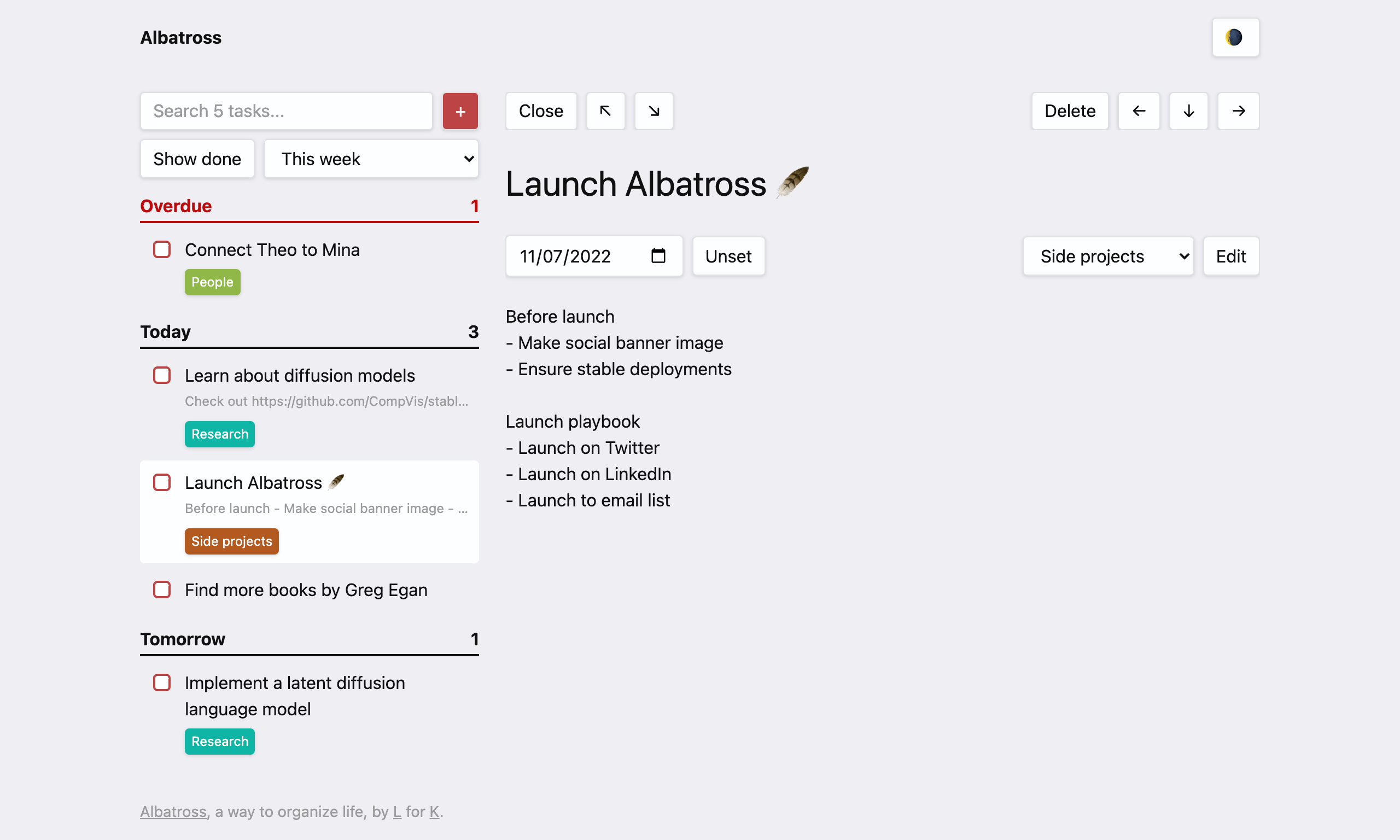Viewport: 1400px width, 840px height.
Task: Click the navigate left arrow icon
Action: coord(1139,110)
